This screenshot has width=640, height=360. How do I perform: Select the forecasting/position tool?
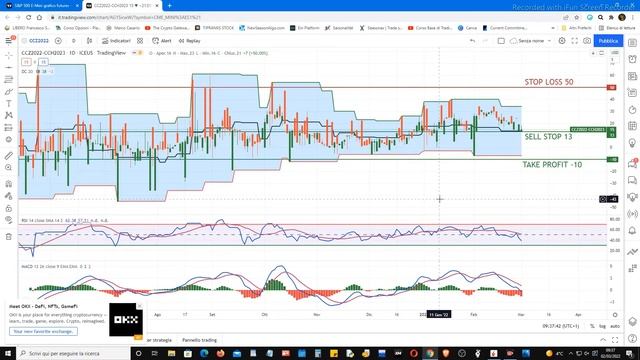[x=9, y=127]
